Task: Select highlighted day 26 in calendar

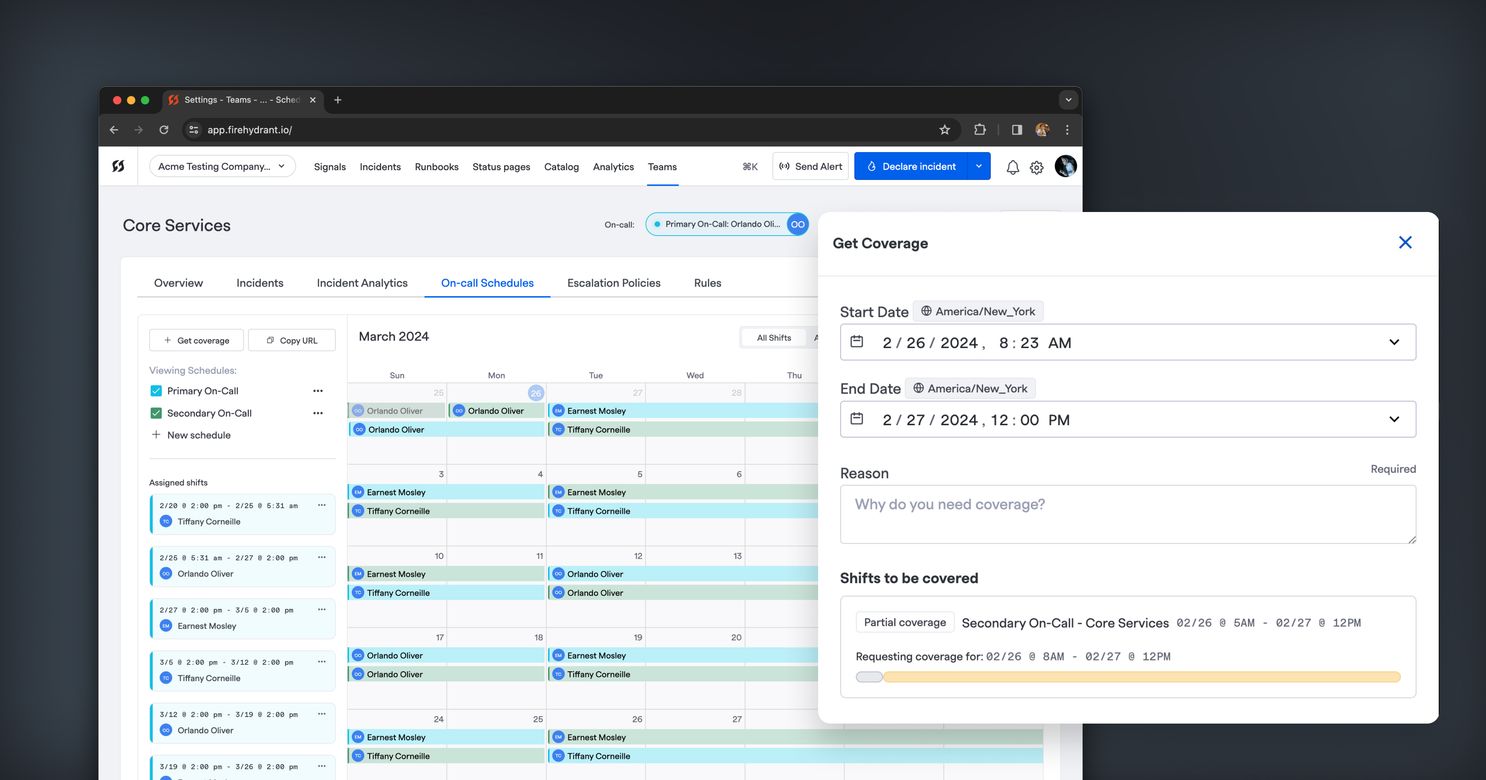Action: click(x=536, y=393)
